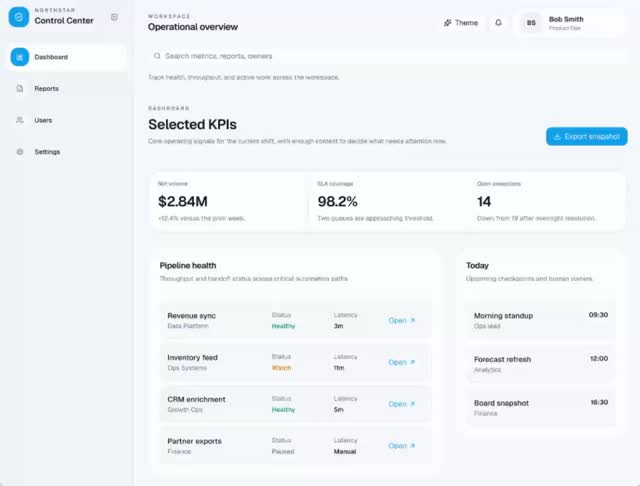Collapse the sidebar using the panel icon
This screenshot has width=640, height=486.
pyautogui.click(x=114, y=17)
